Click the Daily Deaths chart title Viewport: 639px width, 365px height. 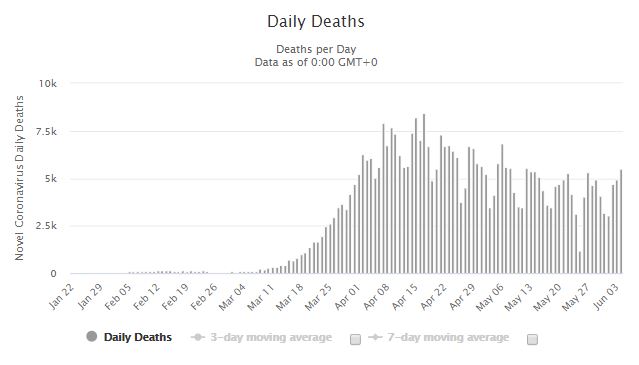point(316,22)
